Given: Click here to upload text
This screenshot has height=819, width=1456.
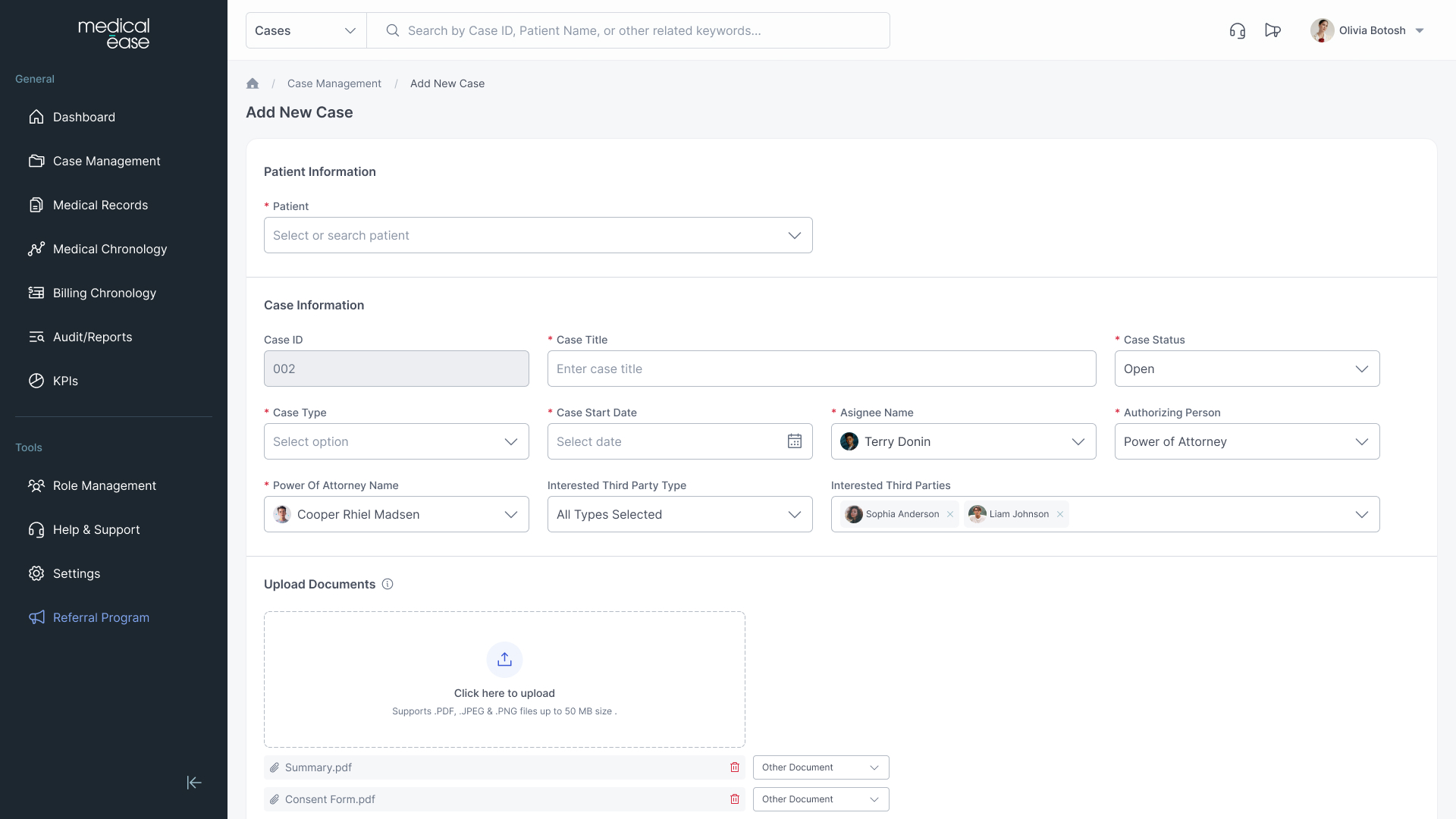Looking at the screenshot, I should 504,693.
